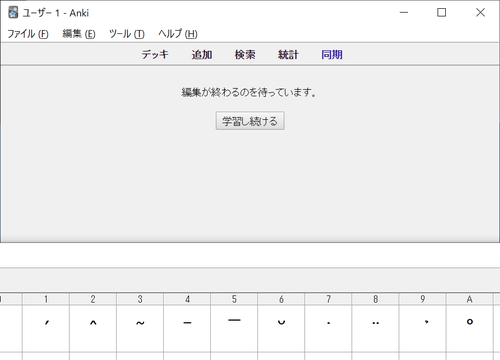The height and width of the screenshot is (360, 500).
Task: Pick the diaeresis two-dot character cell
Action: coord(376,328)
